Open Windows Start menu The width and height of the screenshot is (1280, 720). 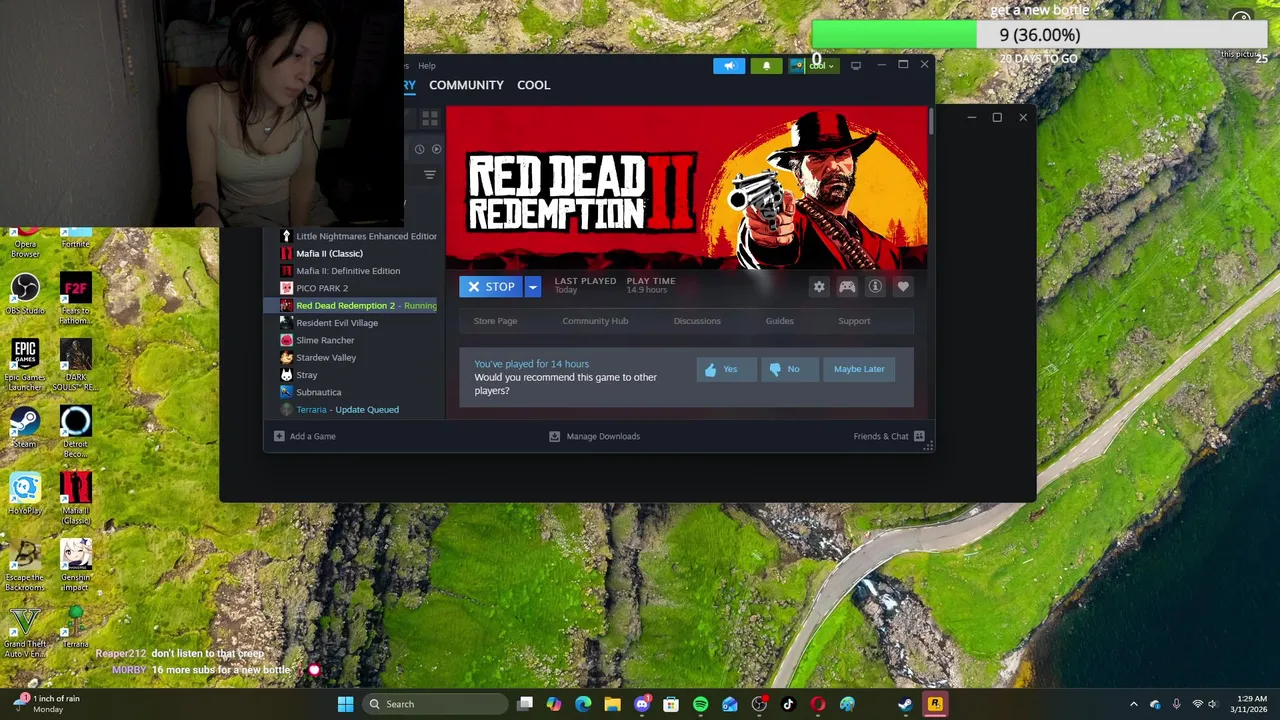click(x=345, y=704)
